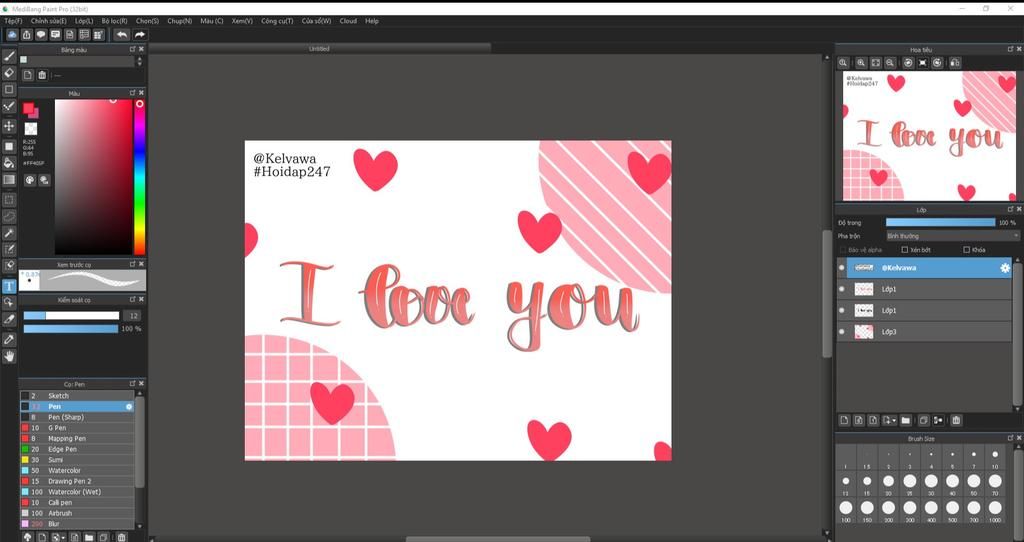Open Pen brush settings gear
Image resolution: width=1024 pixels, height=542 pixels.
pos(129,407)
